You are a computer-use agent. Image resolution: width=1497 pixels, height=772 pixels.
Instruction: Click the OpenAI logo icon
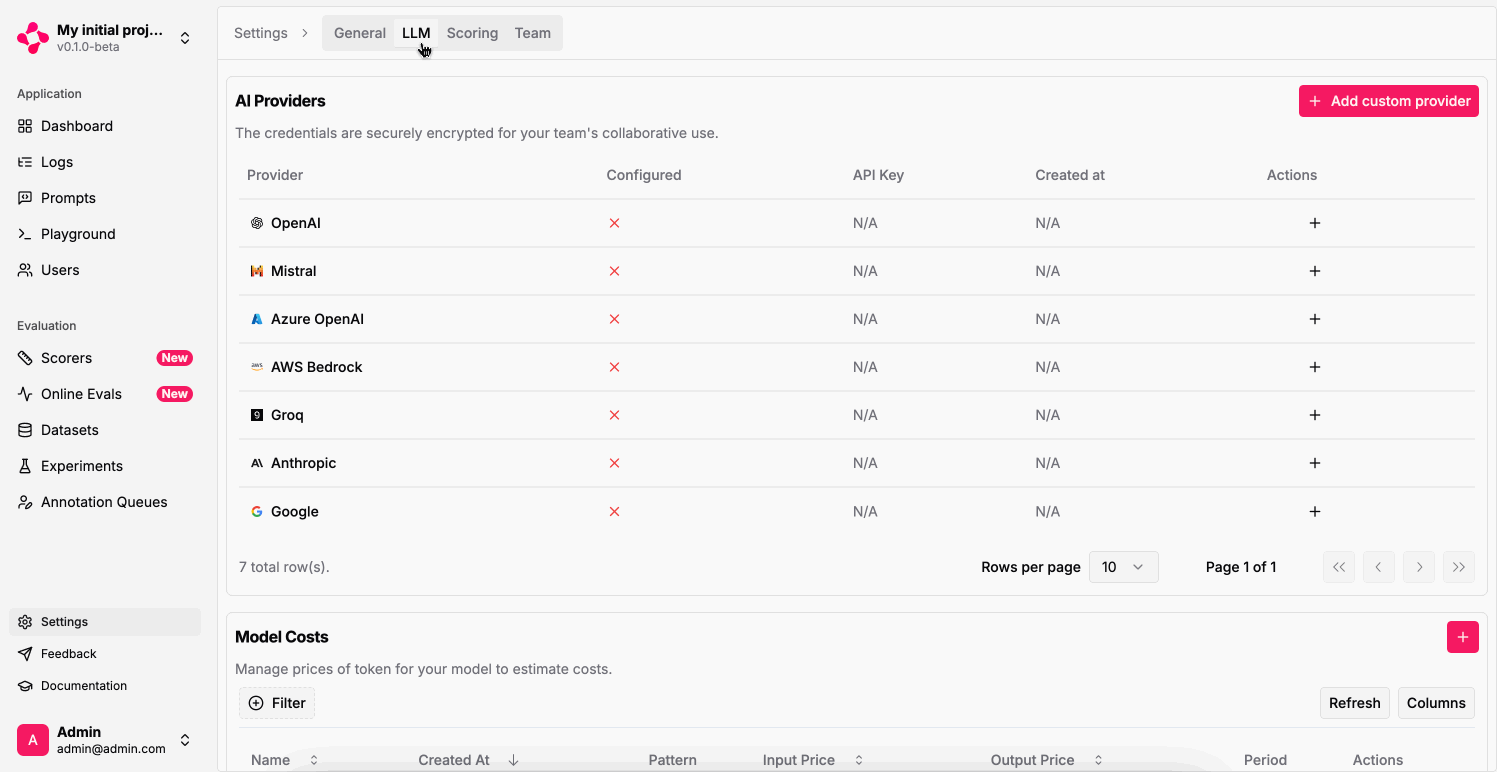tap(257, 223)
